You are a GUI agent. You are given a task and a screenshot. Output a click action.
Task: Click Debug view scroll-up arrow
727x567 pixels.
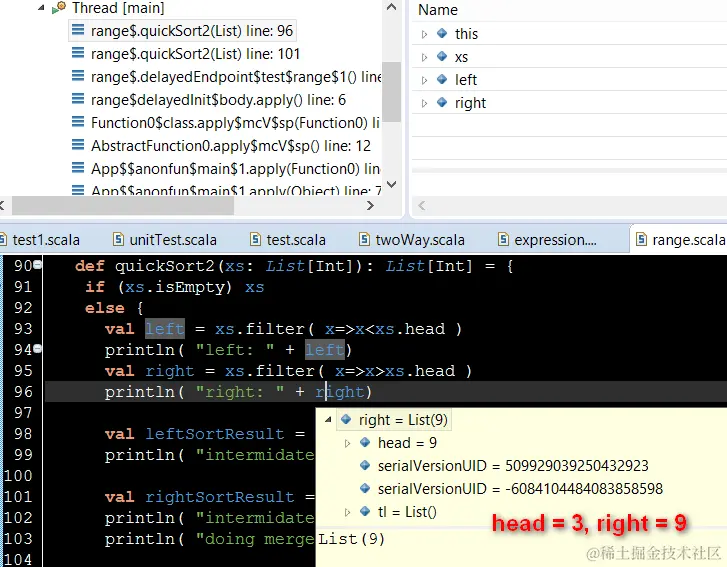(391, 7)
